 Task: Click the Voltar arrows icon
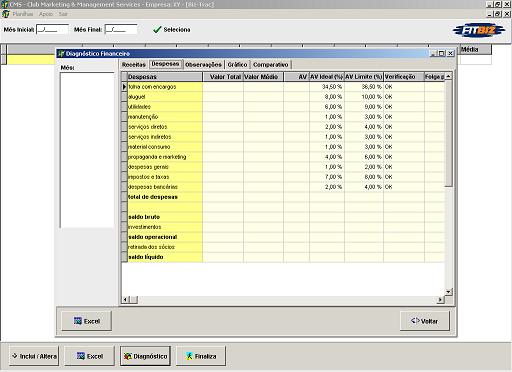click(x=415, y=321)
